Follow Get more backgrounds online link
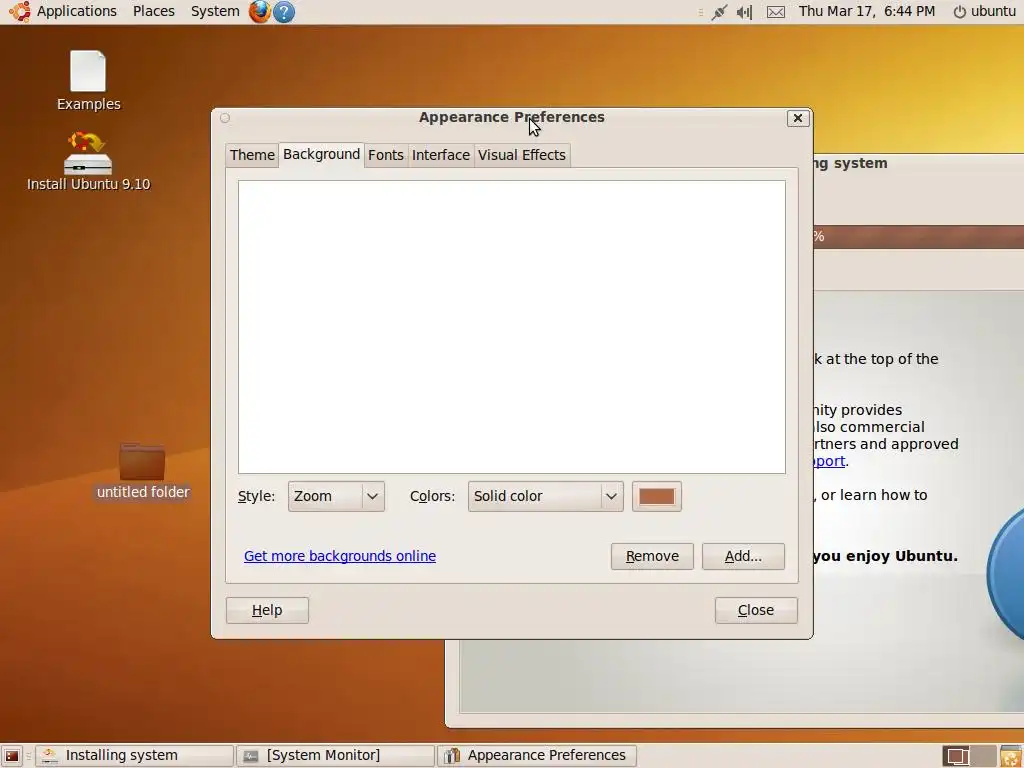This screenshot has width=1024, height=768. 340,556
